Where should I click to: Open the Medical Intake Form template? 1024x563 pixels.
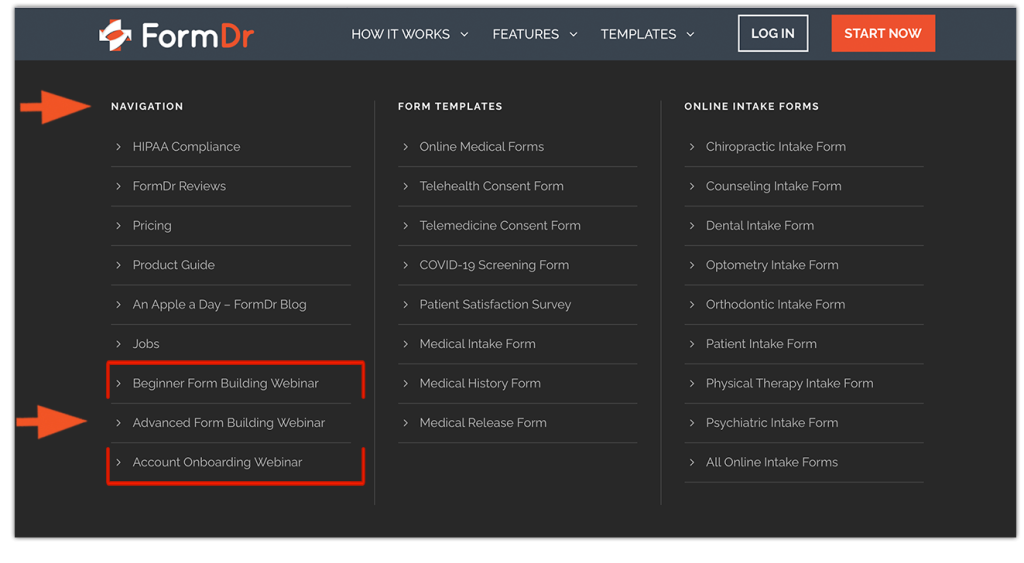tap(477, 344)
